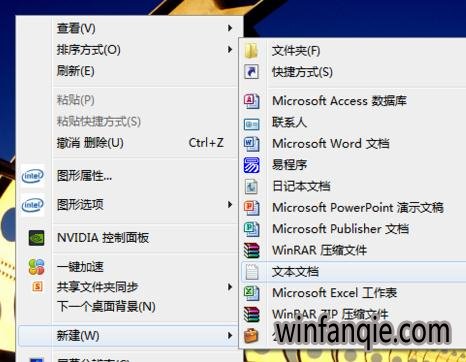This screenshot has height=362, width=466.
Task: Click the Publisher document icon
Action: (252, 229)
